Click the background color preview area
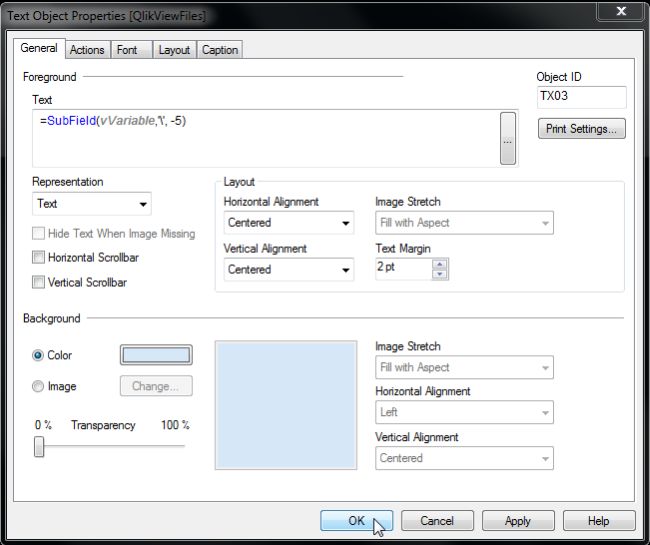The image size is (650, 545). pos(286,405)
